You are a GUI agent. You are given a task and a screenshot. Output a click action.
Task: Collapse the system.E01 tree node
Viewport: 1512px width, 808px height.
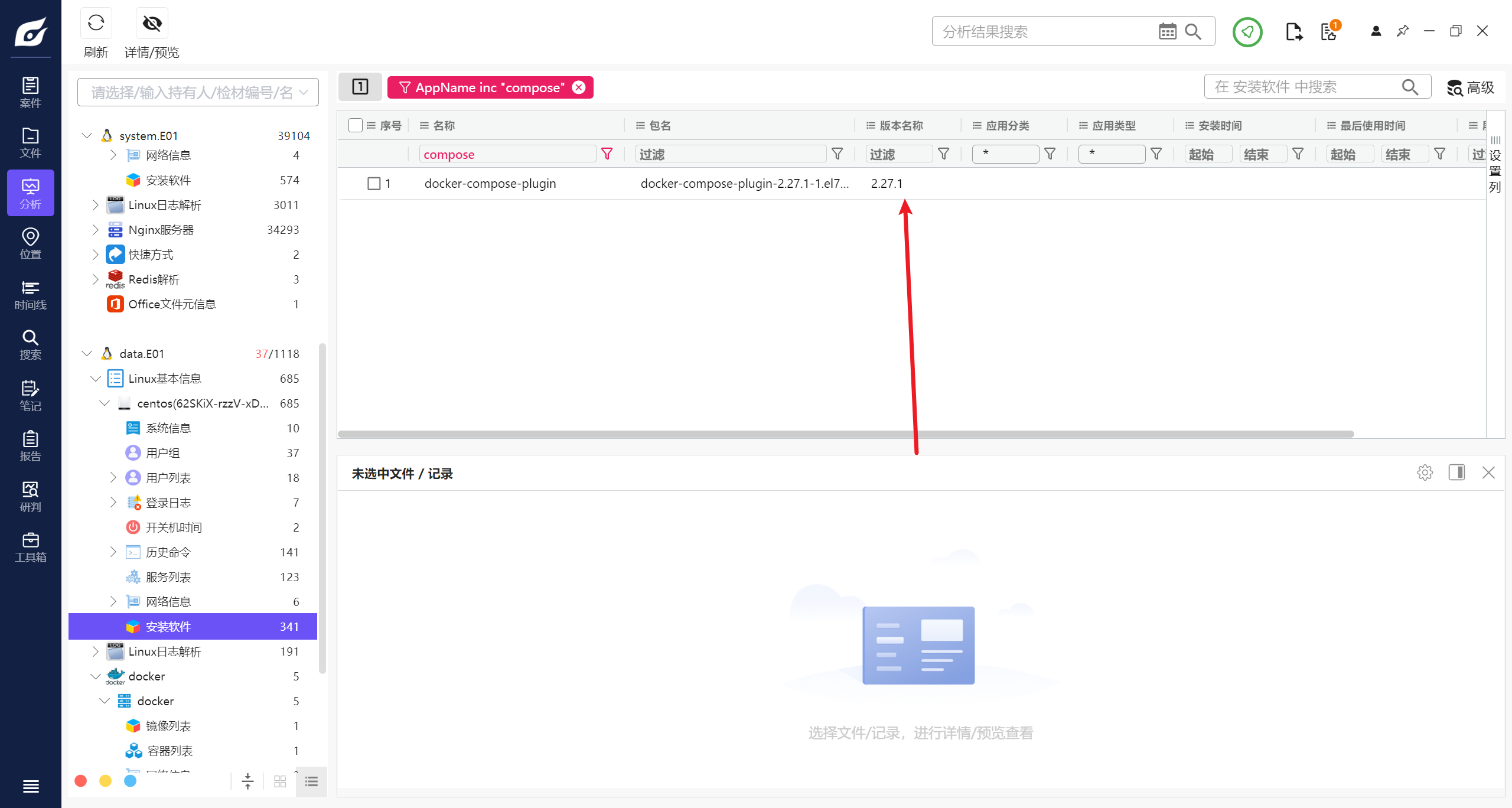(x=87, y=136)
